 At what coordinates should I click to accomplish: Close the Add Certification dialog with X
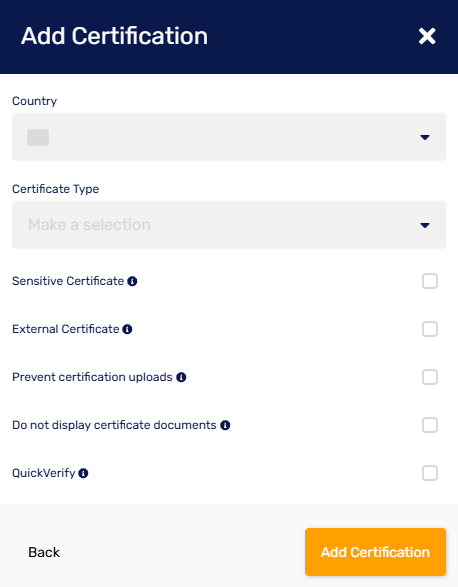coord(427,36)
